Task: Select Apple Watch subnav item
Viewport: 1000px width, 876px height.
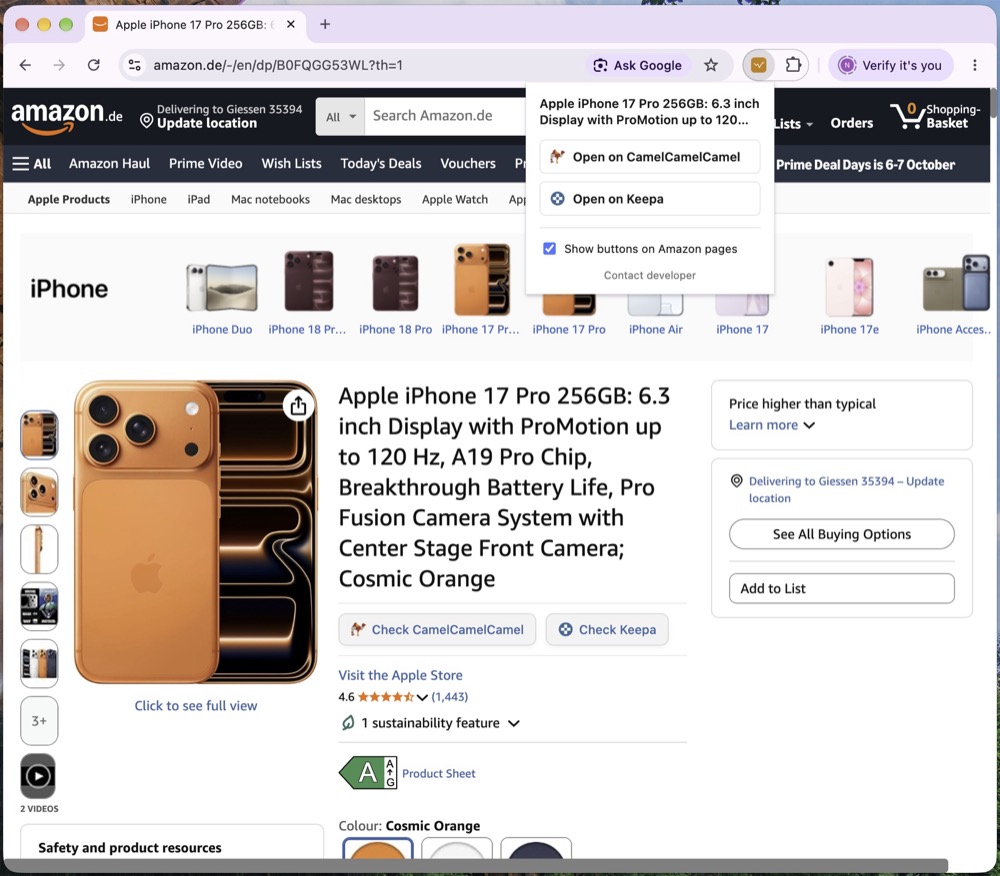Action: click(x=455, y=200)
